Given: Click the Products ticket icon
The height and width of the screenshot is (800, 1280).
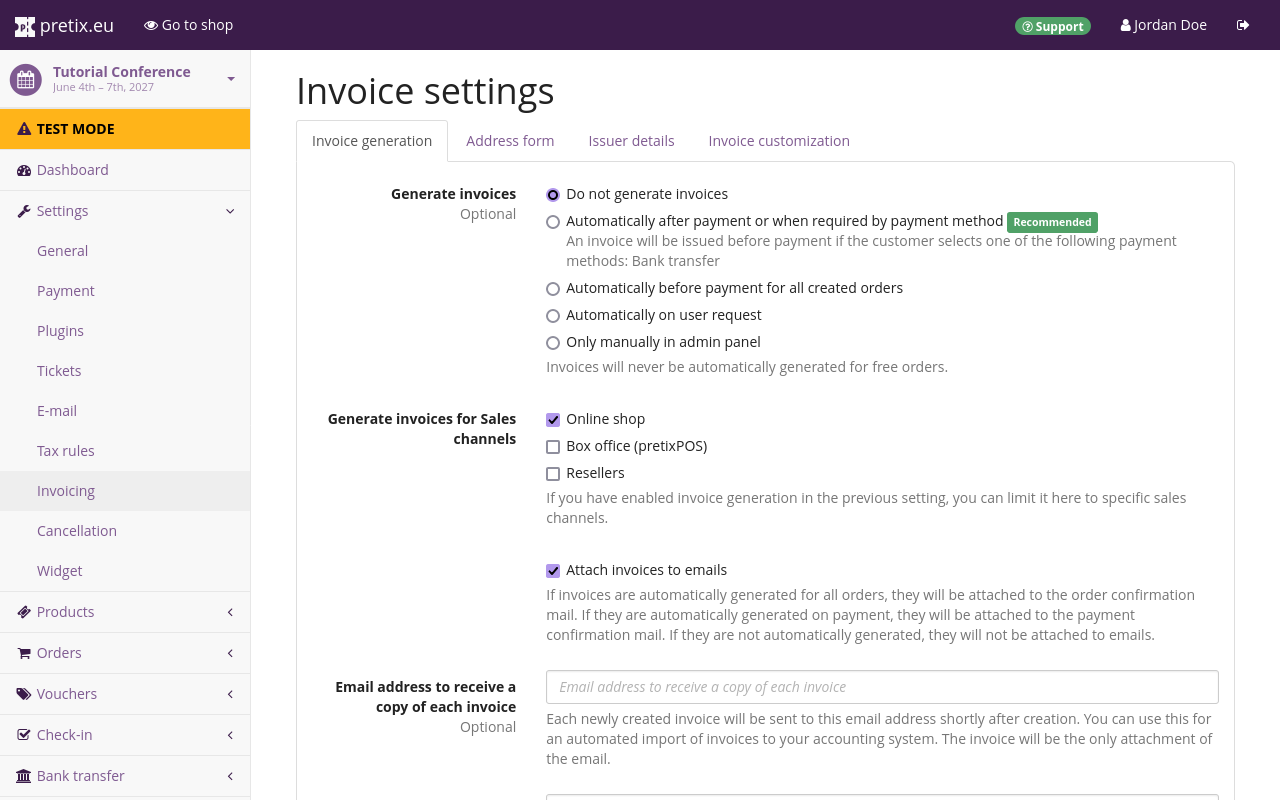Looking at the screenshot, I should point(24,612).
